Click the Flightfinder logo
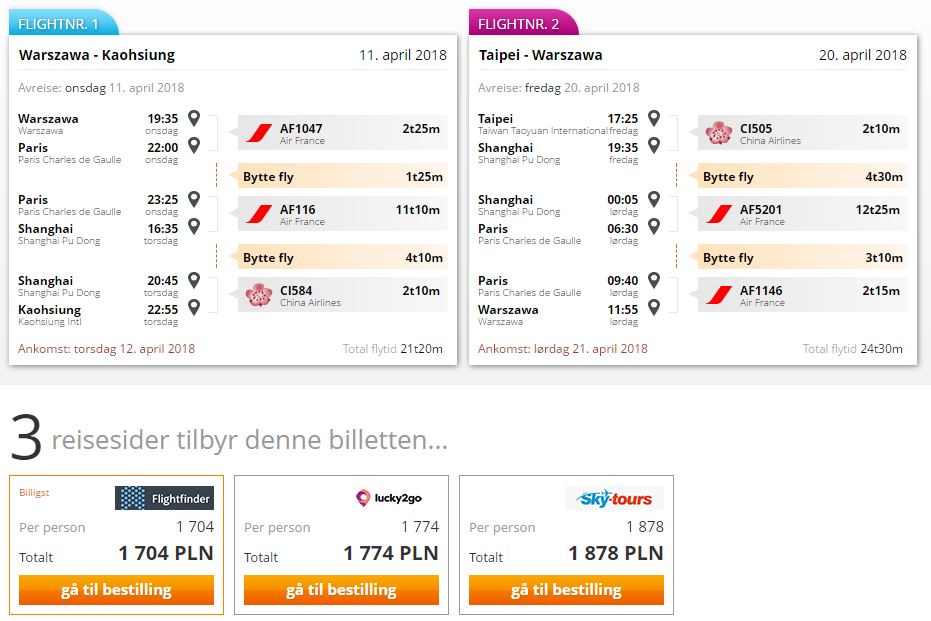The height and width of the screenshot is (621, 931). [164, 498]
